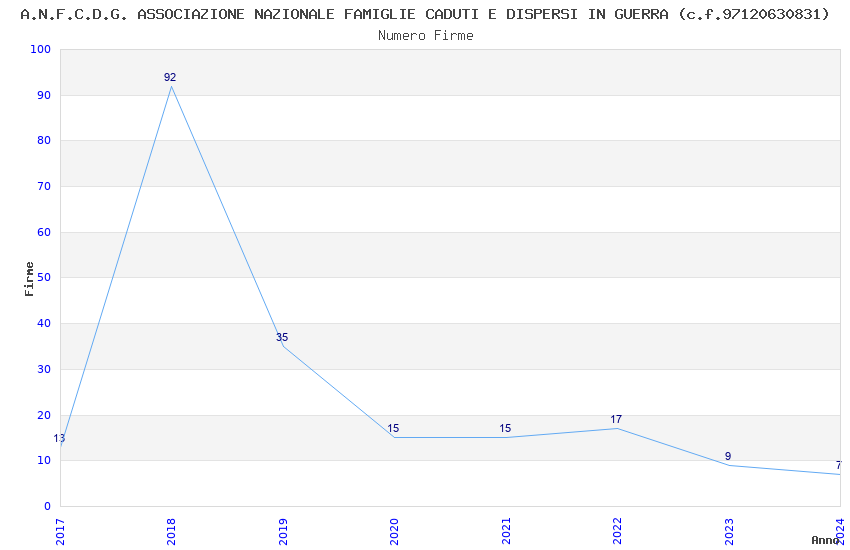
Task: Click the subtitle "Numero Firme"
Action: coord(426,36)
